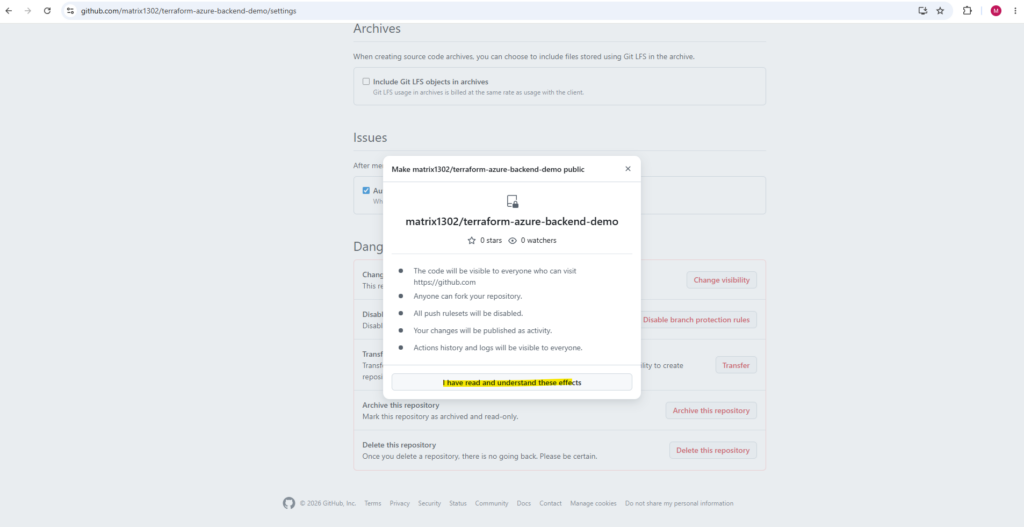Click Delete this repository button
The height and width of the screenshot is (527, 1024).
point(713,450)
